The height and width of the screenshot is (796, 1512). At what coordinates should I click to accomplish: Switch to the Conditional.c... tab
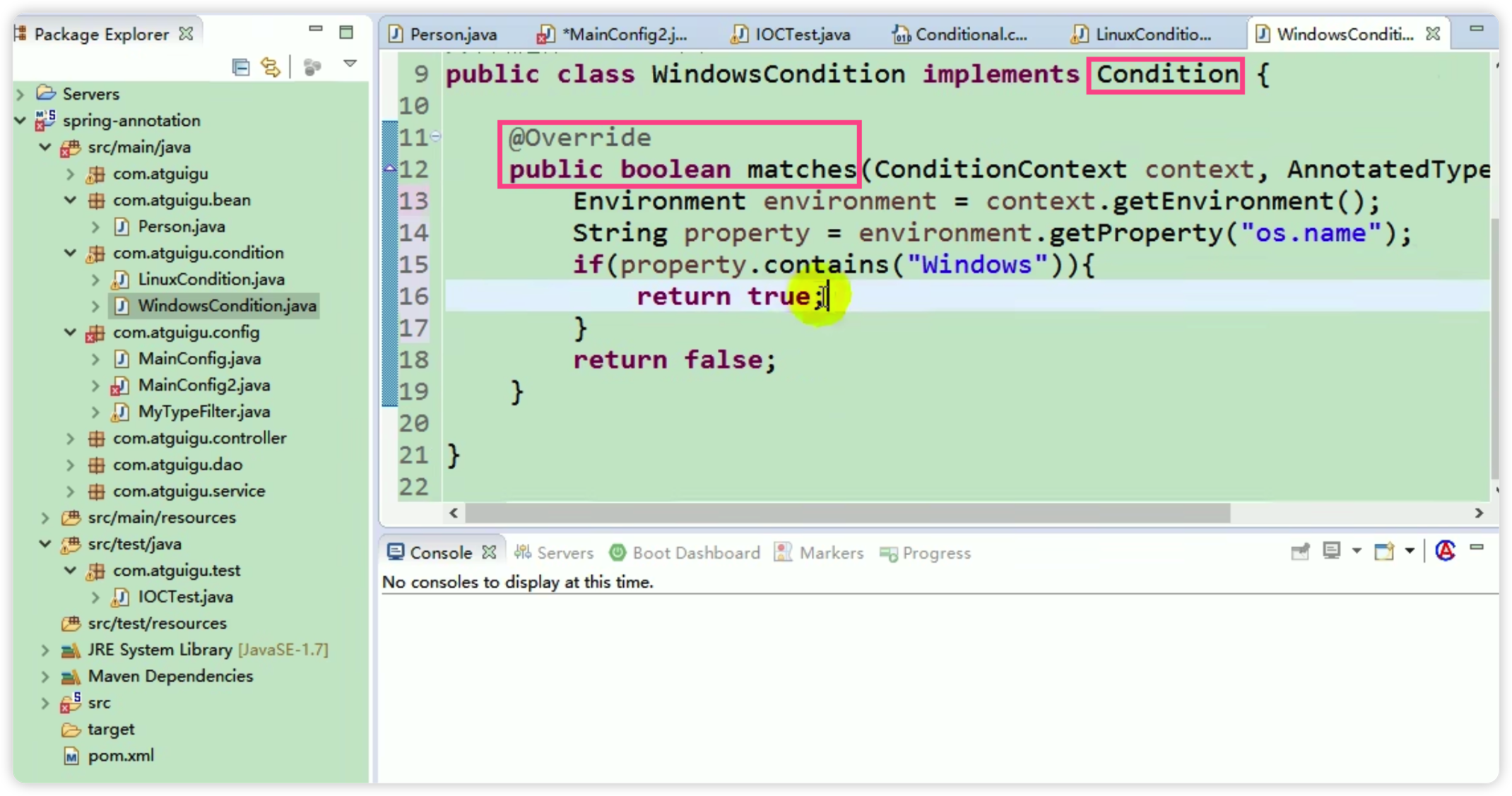pyautogui.click(x=971, y=33)
